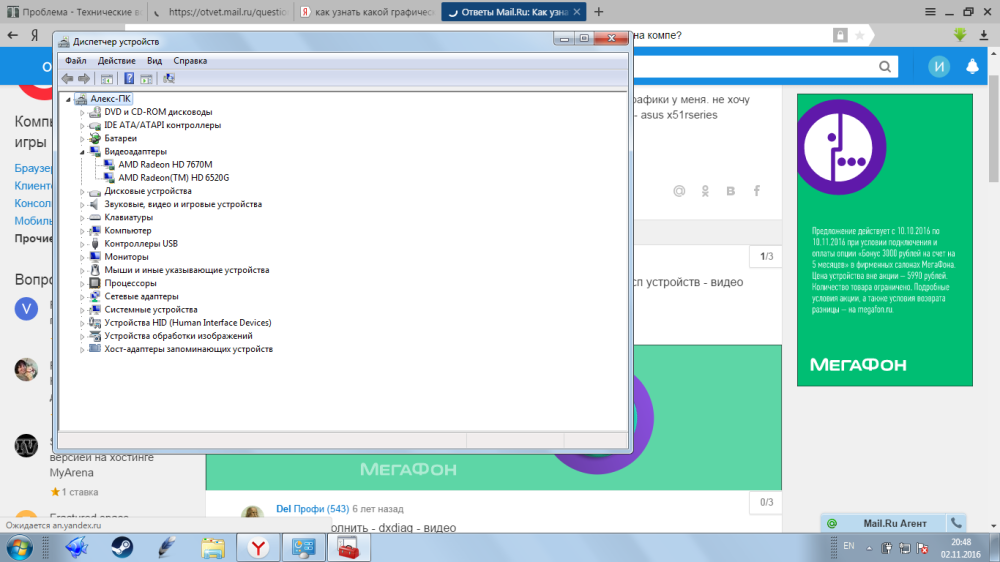Select the Процессоры category
The height and width of the screenshot is (562, 1000).
point(130,283)
